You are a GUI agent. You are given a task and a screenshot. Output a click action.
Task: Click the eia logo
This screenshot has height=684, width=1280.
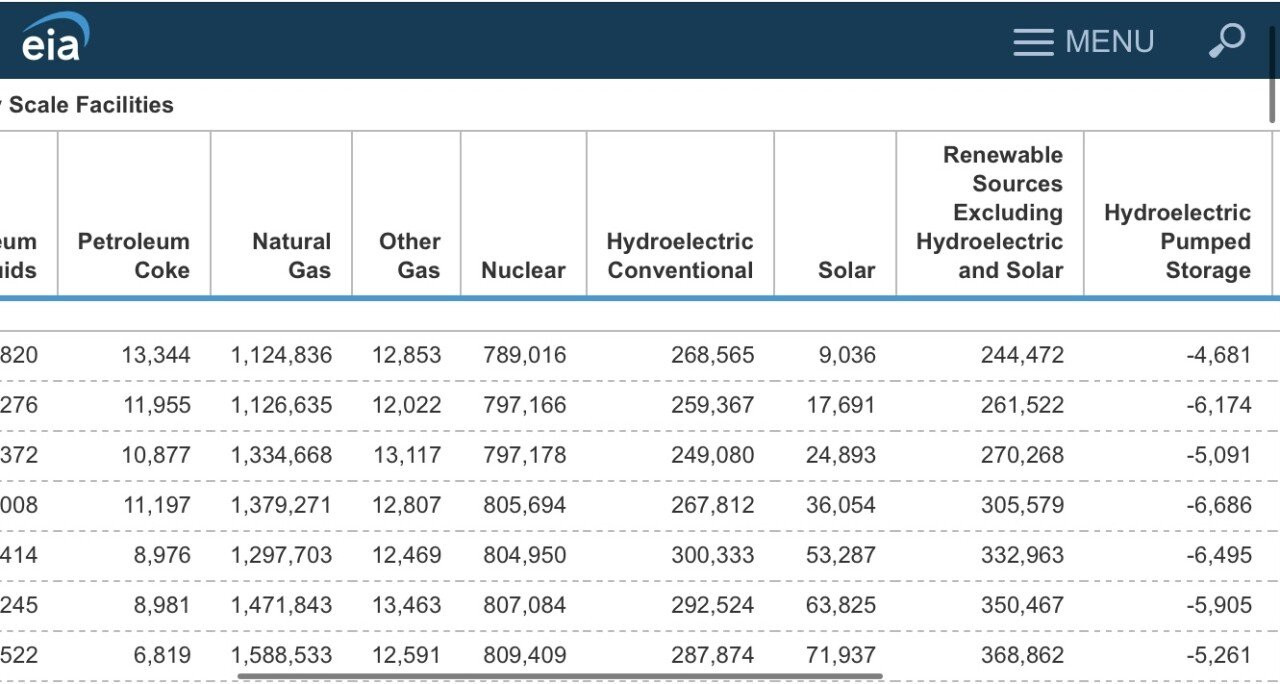pyautogui.click(x=54, y=39)
